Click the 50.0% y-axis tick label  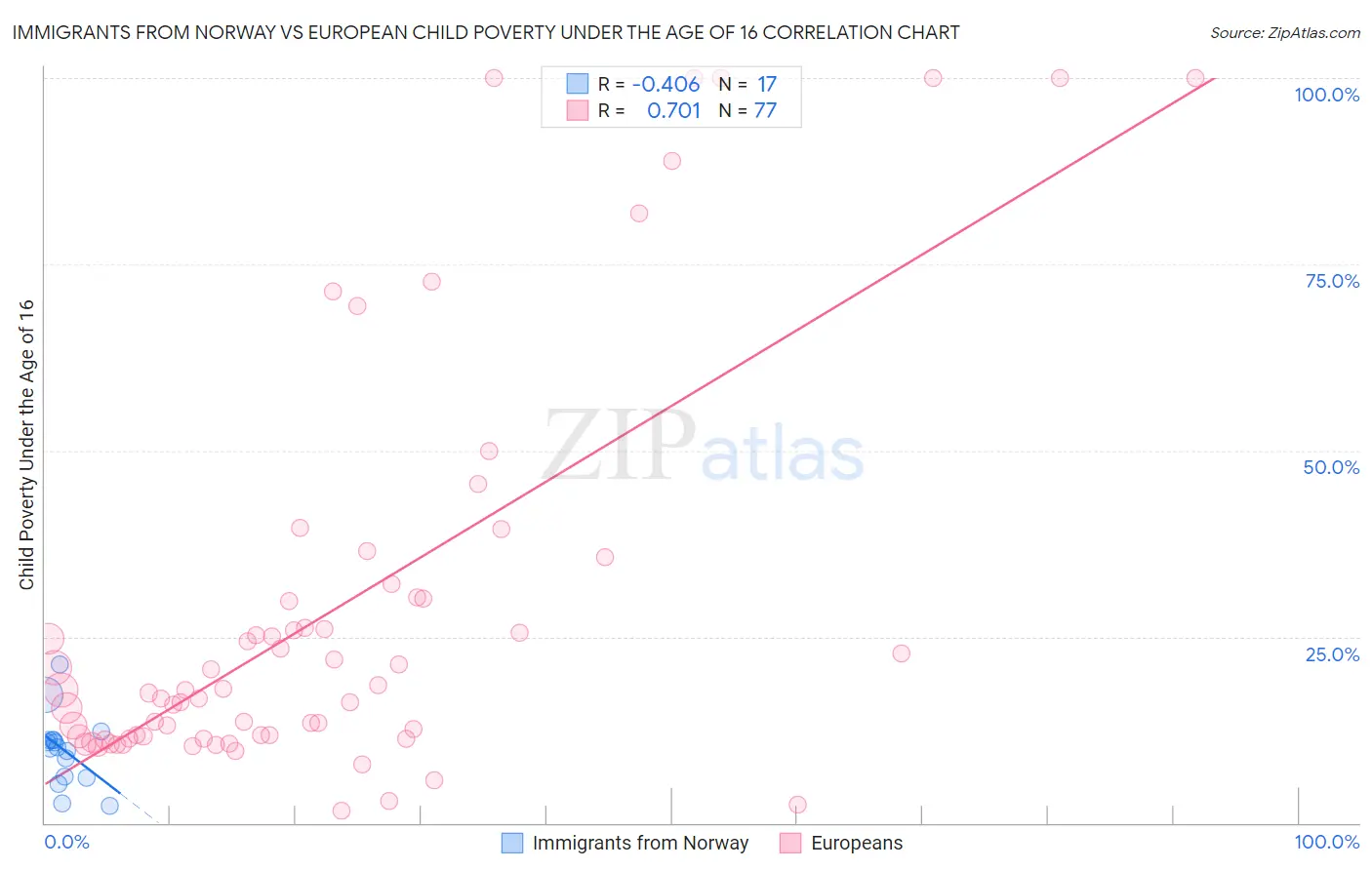point(1331,467)
